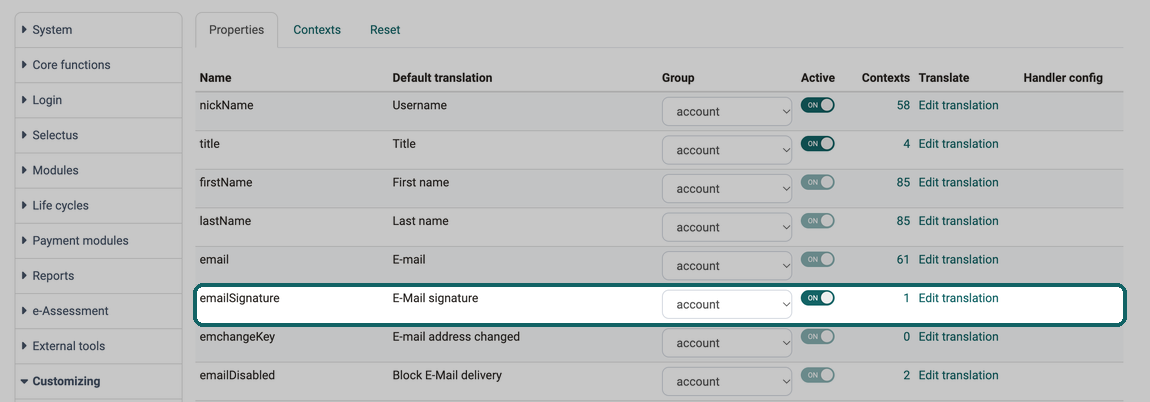Click Edit translation for emailSignature
The image size is (1150, 402).
coord(958,298)
